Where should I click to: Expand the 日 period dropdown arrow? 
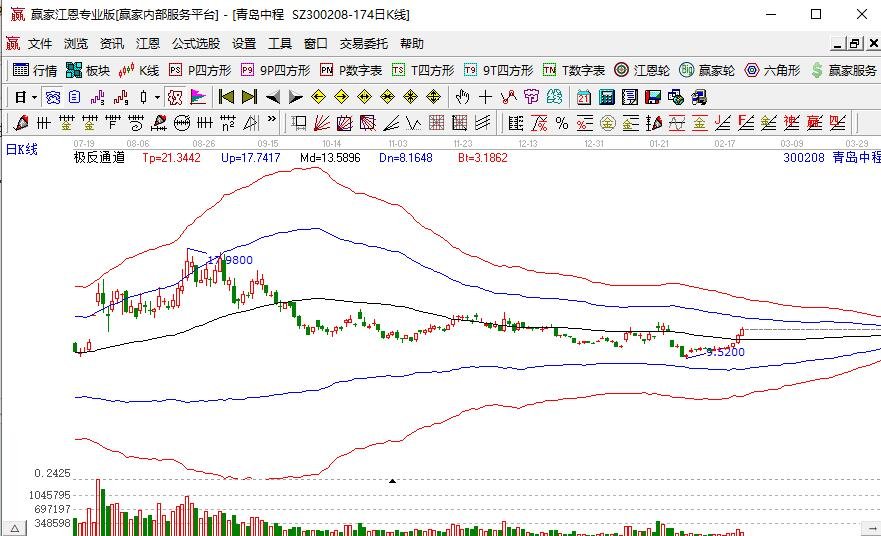pyautogui.click(x=34, y=98)
